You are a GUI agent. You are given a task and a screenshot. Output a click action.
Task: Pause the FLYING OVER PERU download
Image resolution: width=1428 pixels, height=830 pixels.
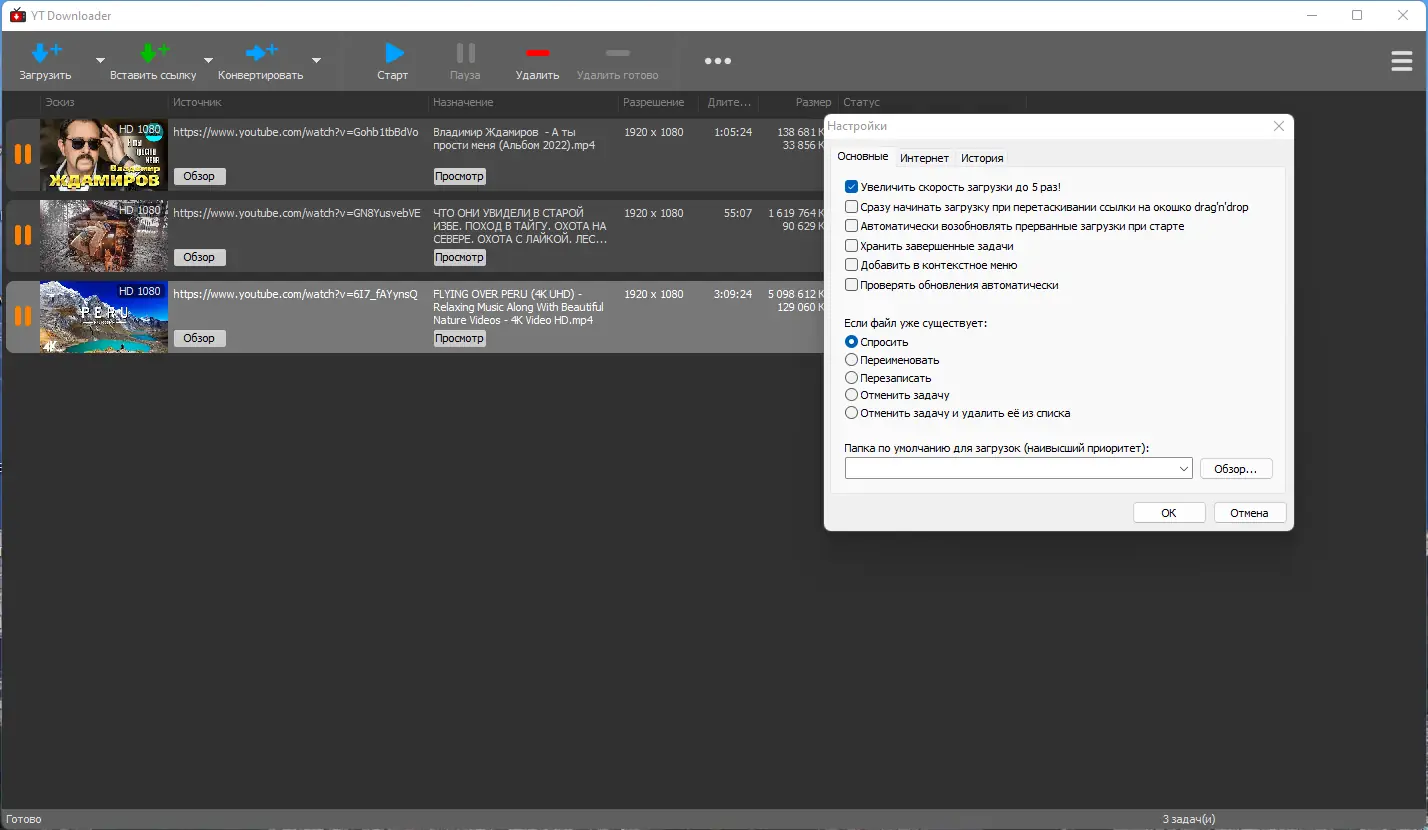coord(22,316)
